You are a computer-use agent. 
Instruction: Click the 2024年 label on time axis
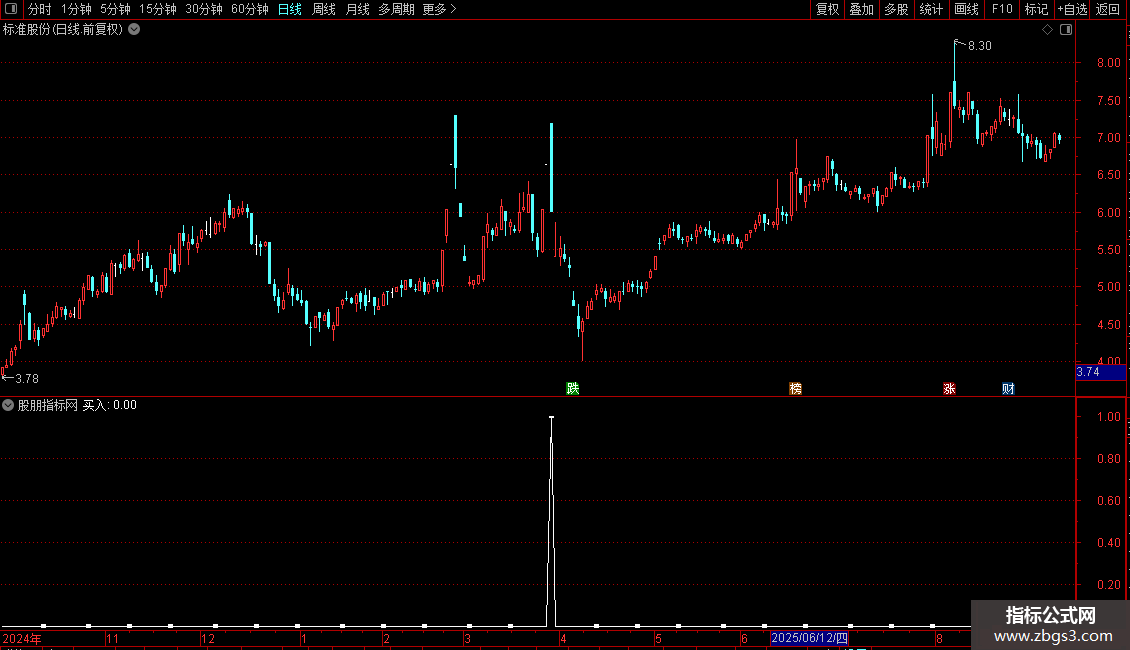click(x=22, y=638)
